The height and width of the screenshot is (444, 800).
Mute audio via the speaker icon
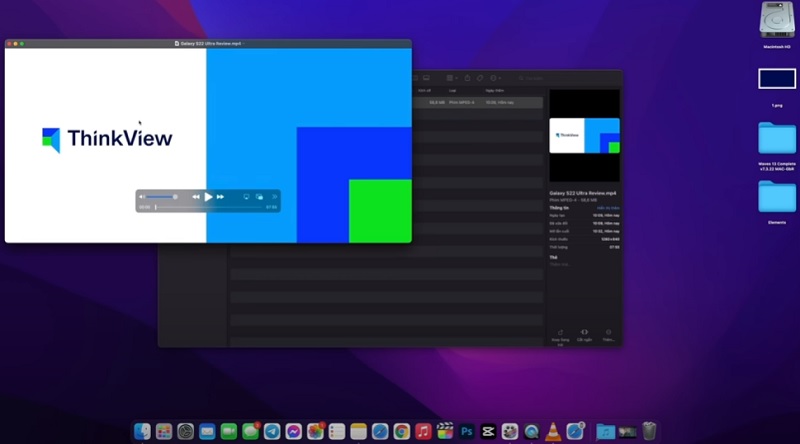pyautogui.click(x=142, y=197)
